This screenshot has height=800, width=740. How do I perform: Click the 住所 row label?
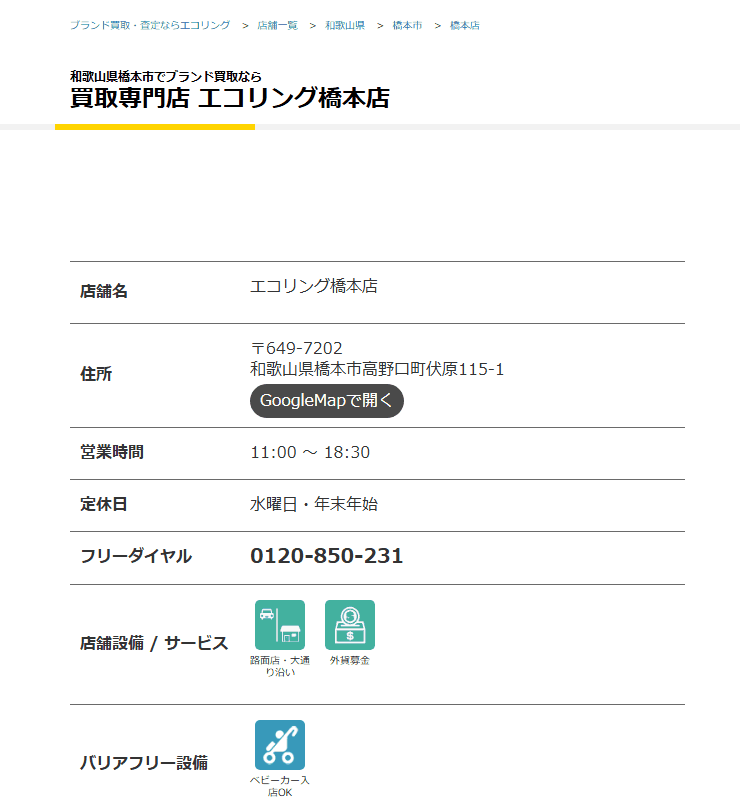[96, 374]
